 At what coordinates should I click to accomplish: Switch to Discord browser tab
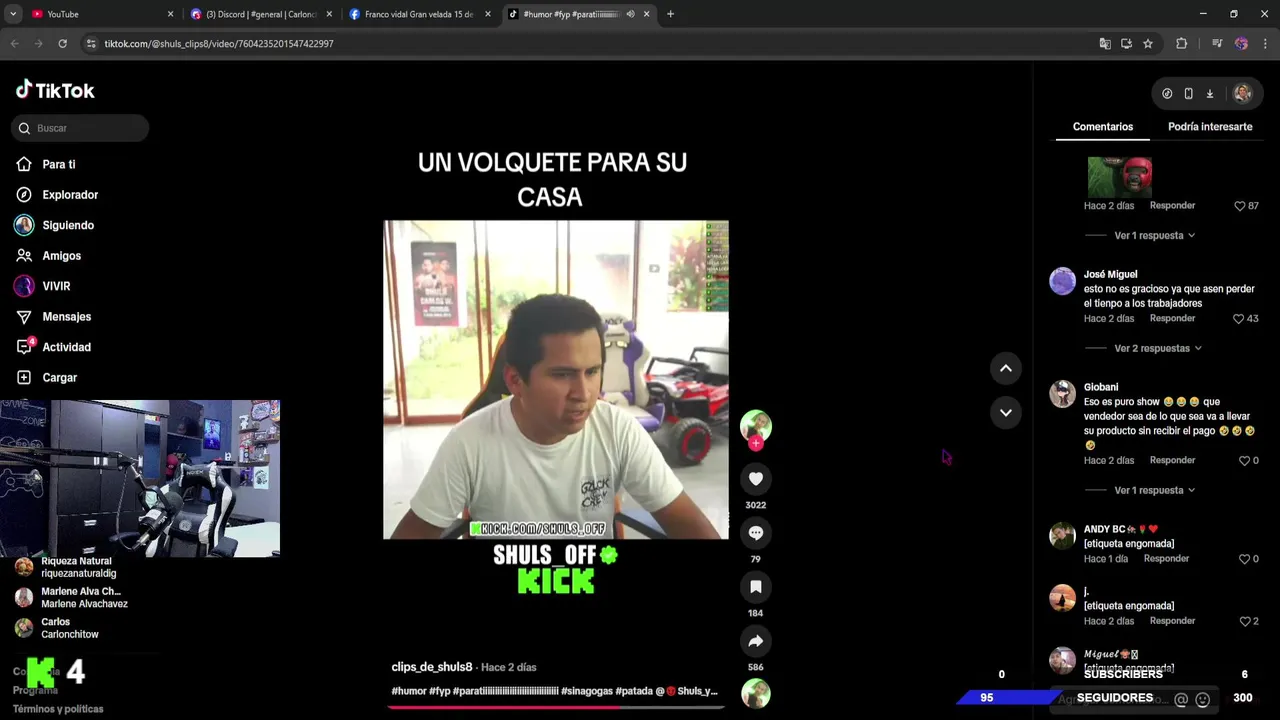point(260,14)
